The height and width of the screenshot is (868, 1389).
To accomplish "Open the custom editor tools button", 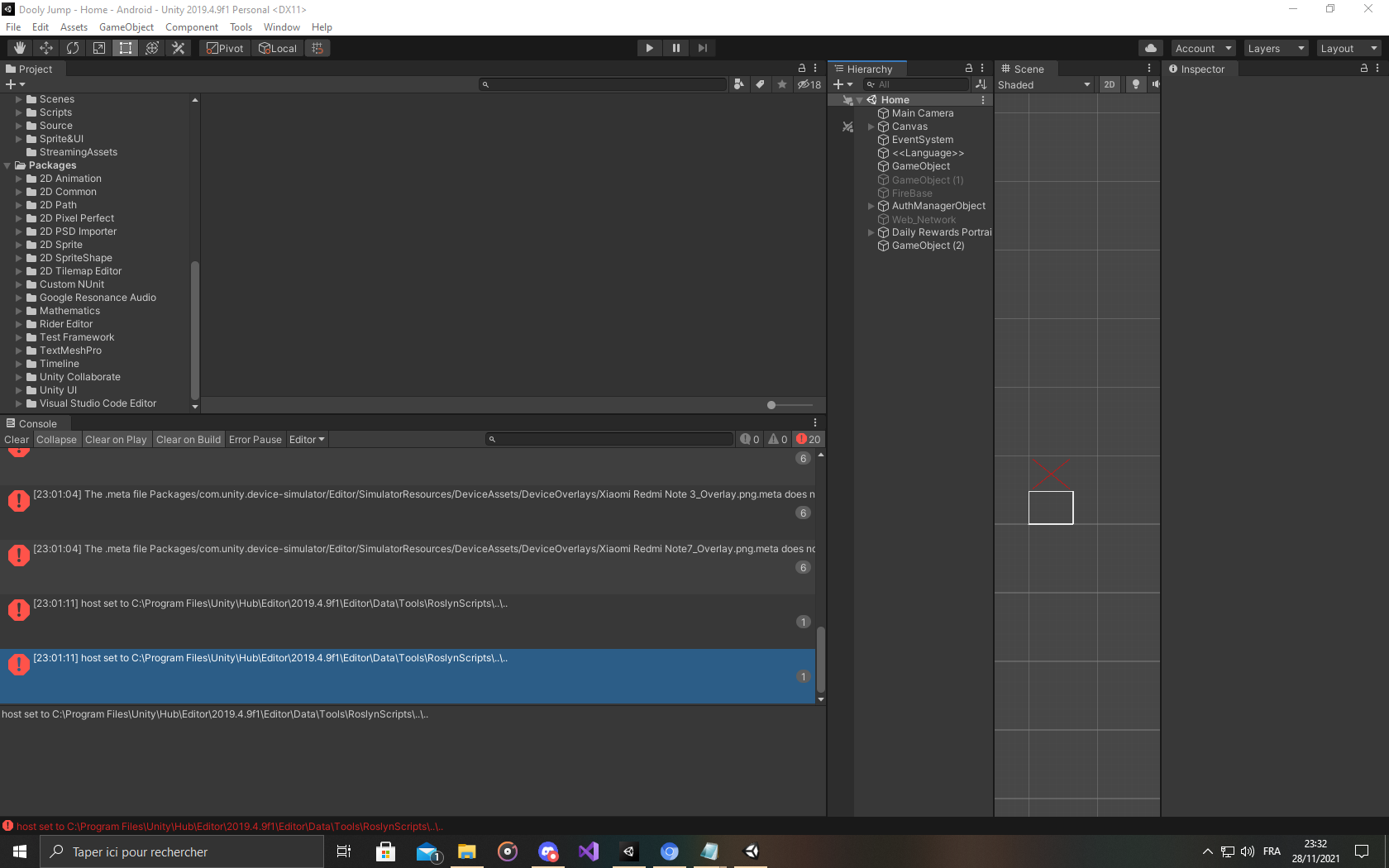I will (x=179, y=48).
